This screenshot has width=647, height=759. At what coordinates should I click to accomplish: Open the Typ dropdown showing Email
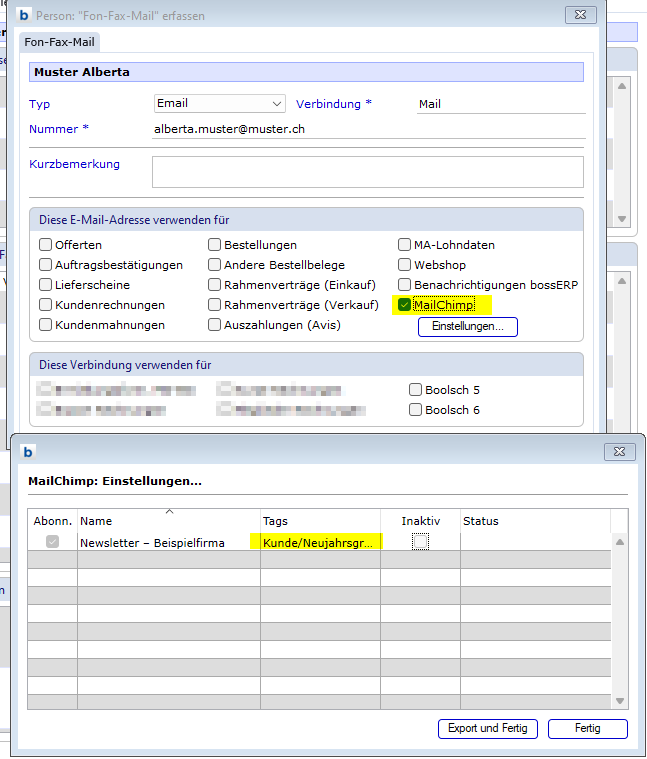click(220, 103)
